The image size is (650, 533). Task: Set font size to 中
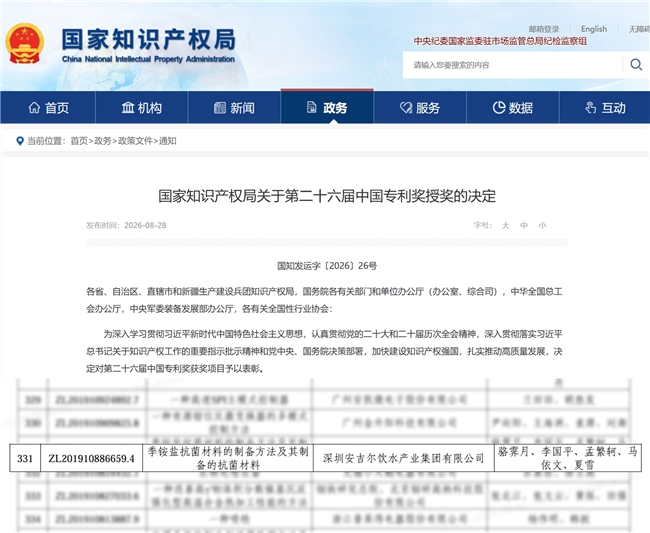coord(524,225)
